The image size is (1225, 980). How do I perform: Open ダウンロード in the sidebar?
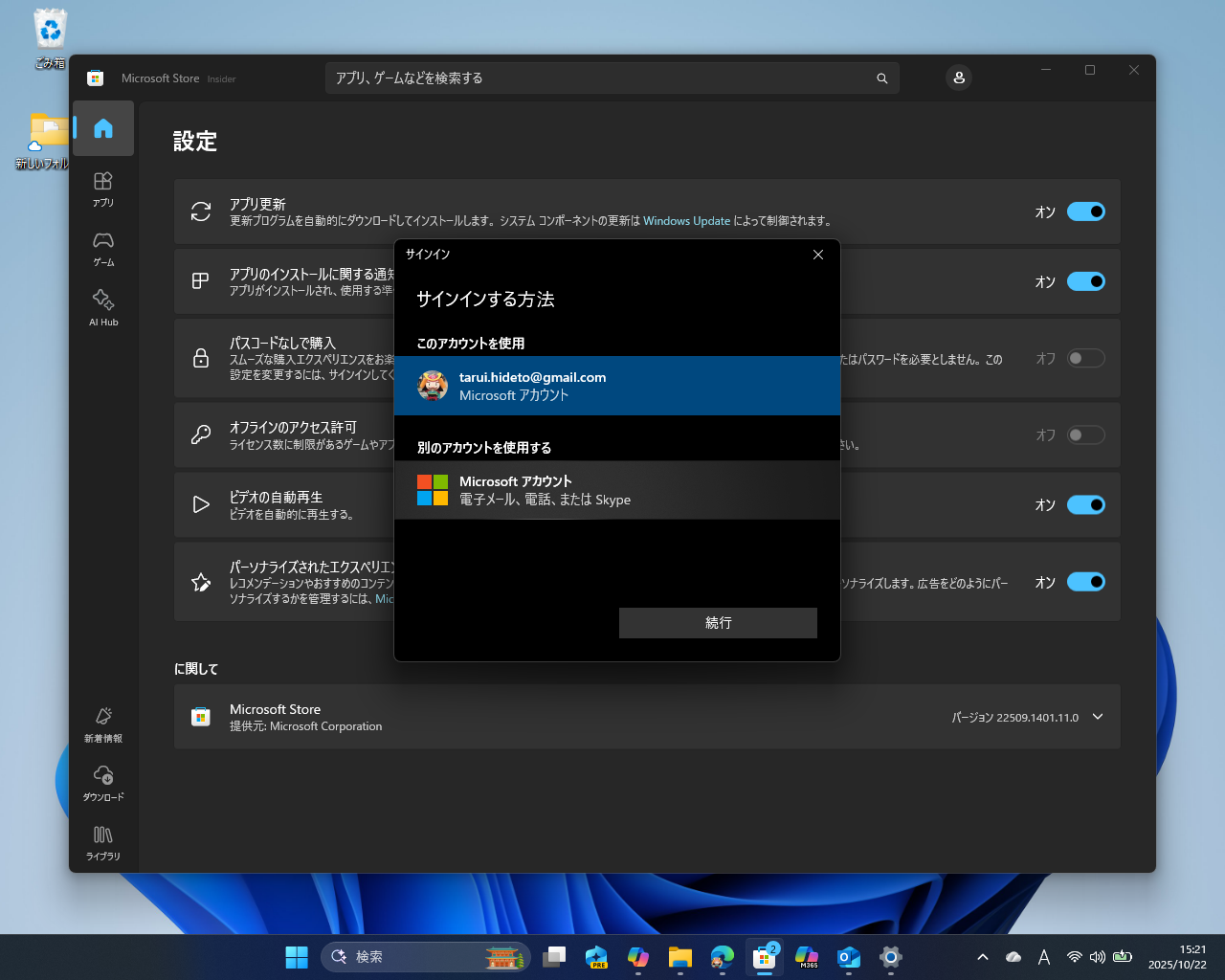[x=103, y=783]
